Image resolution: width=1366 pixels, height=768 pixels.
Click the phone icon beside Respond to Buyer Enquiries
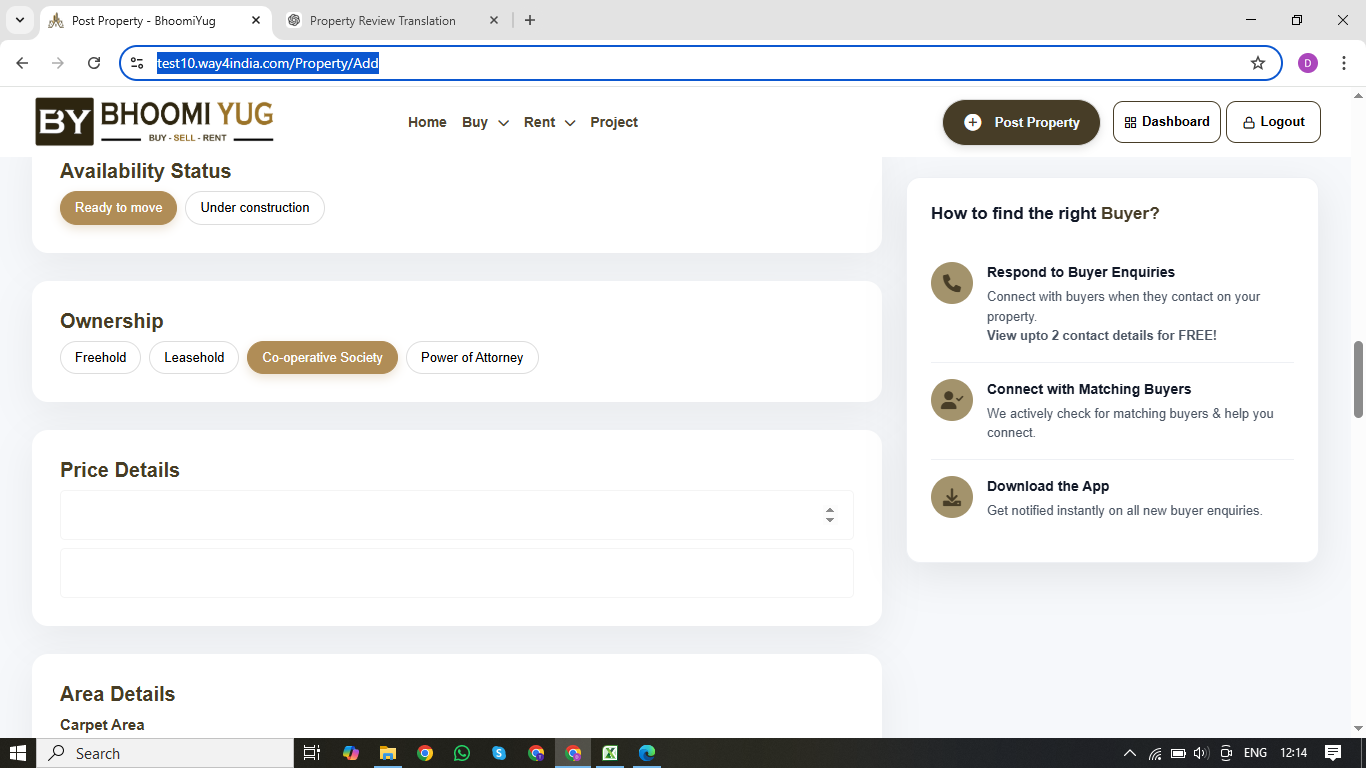[x=951, y=283]
